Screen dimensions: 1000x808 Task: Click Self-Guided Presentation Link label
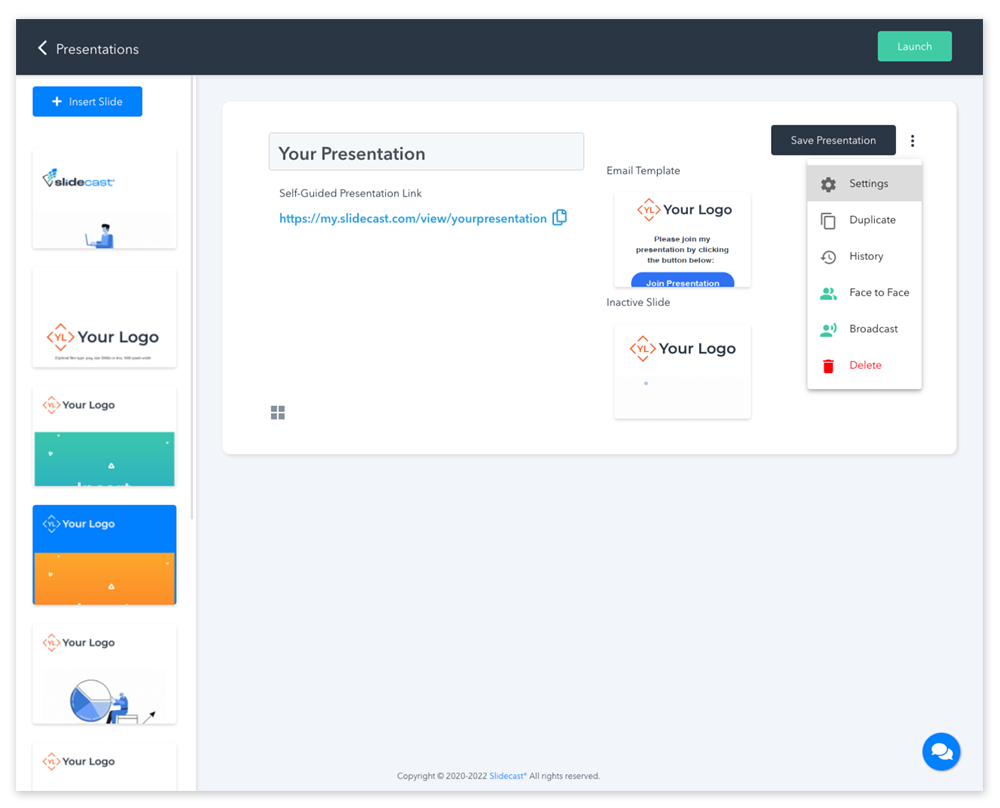tap(350, 193)
